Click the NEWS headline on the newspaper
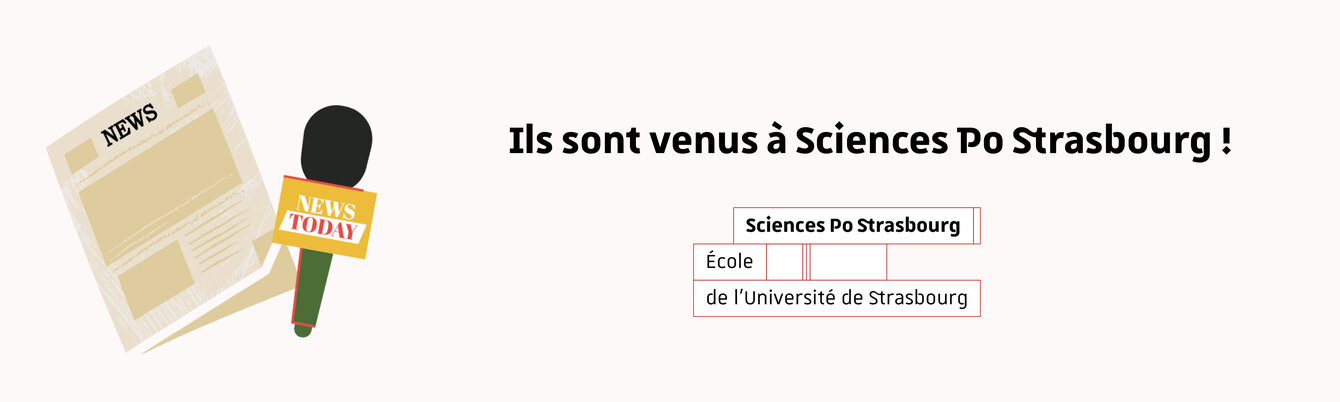This screenshot has width=1340, height=402. point(129,124)
